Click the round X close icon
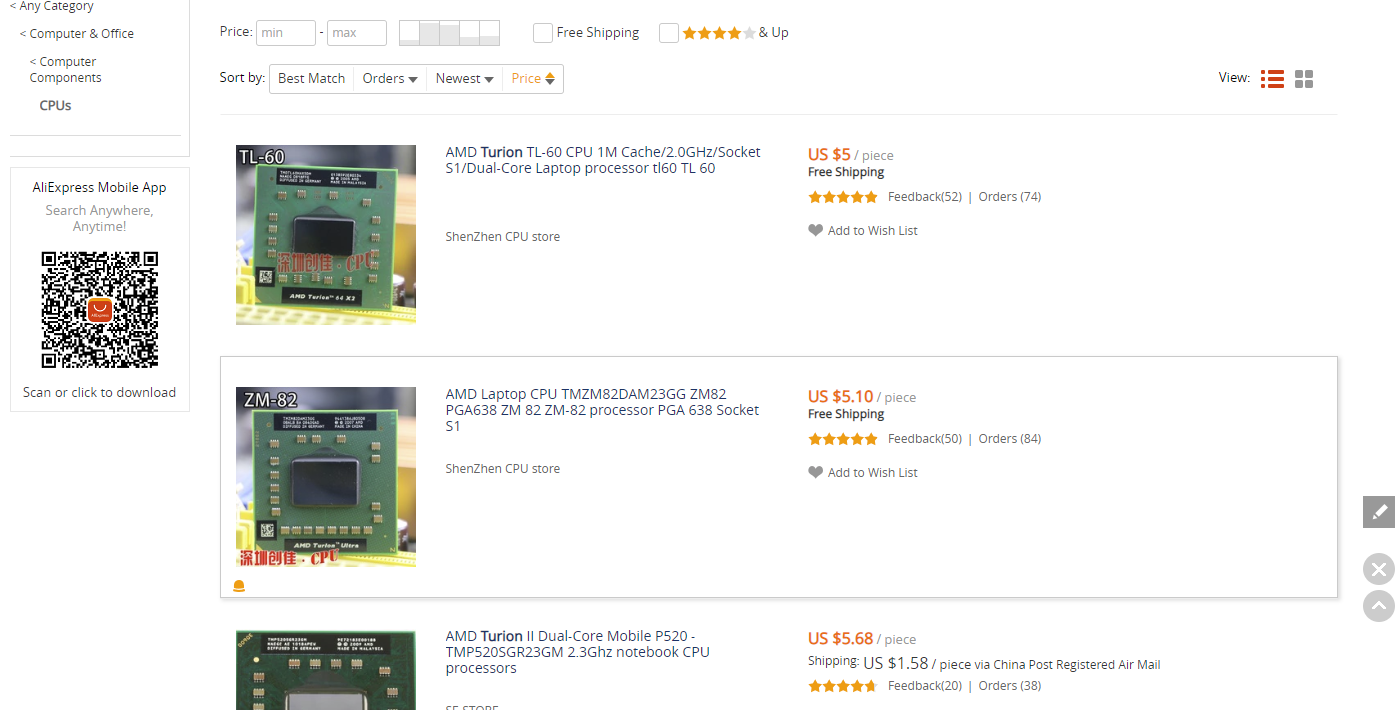 [x=1379, y=569]
